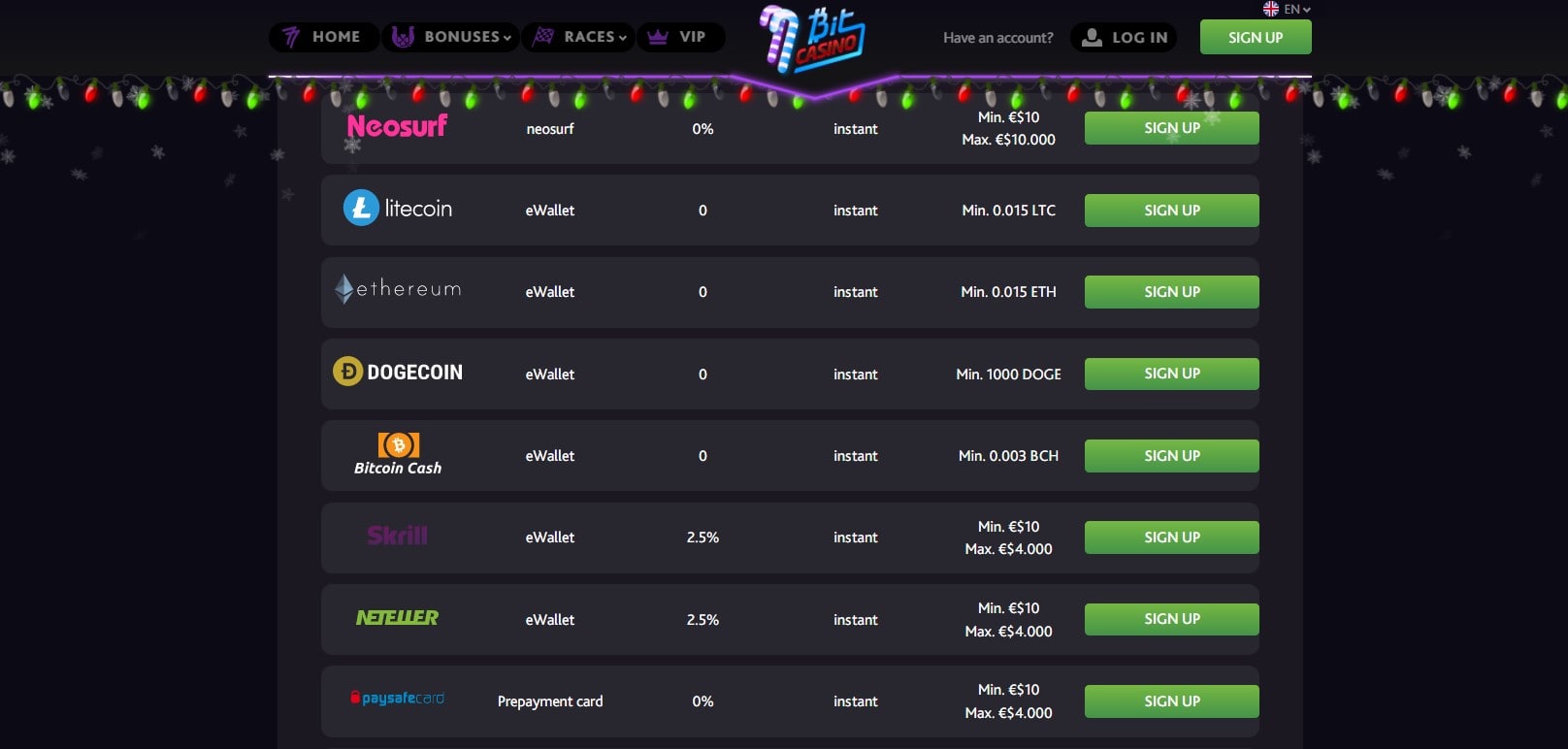Click the Litecoin logo icon
This screenshot has width=1568, height=749.
[x=361, y=208]
